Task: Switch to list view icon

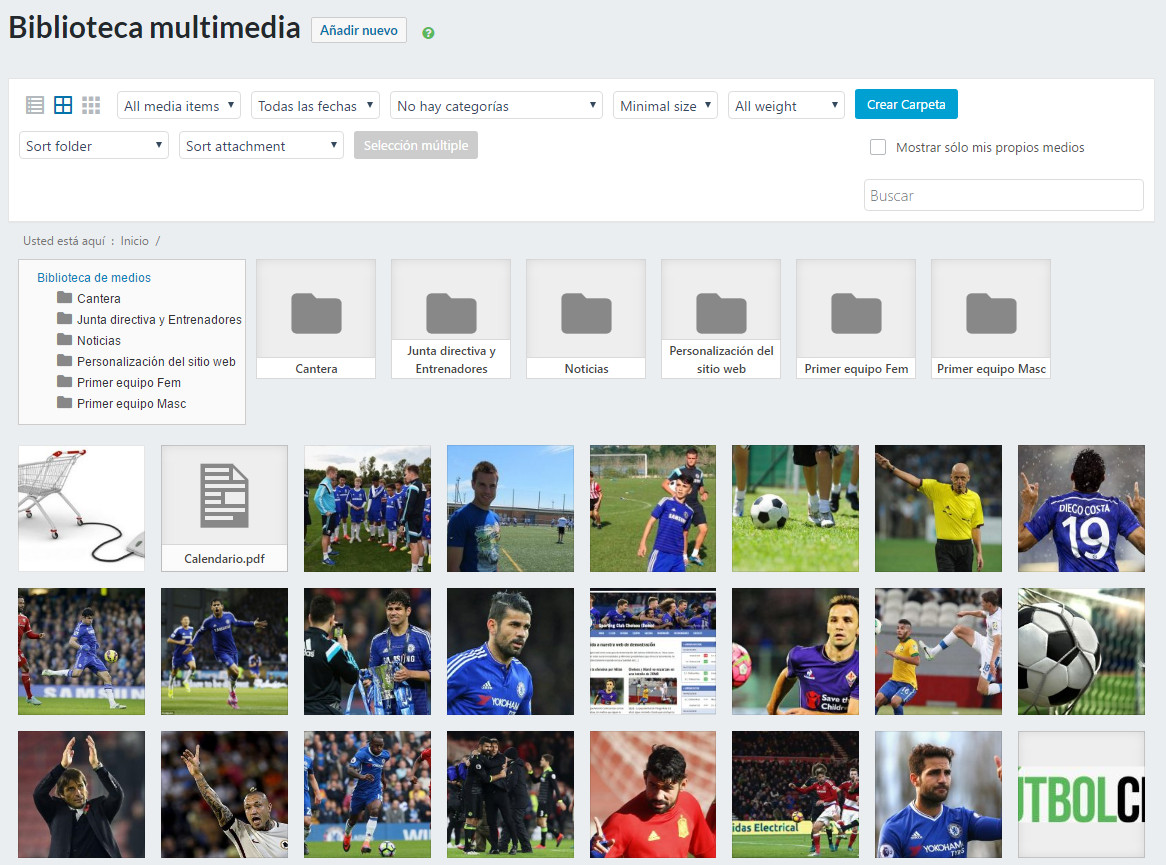Action: pos(35,105)
